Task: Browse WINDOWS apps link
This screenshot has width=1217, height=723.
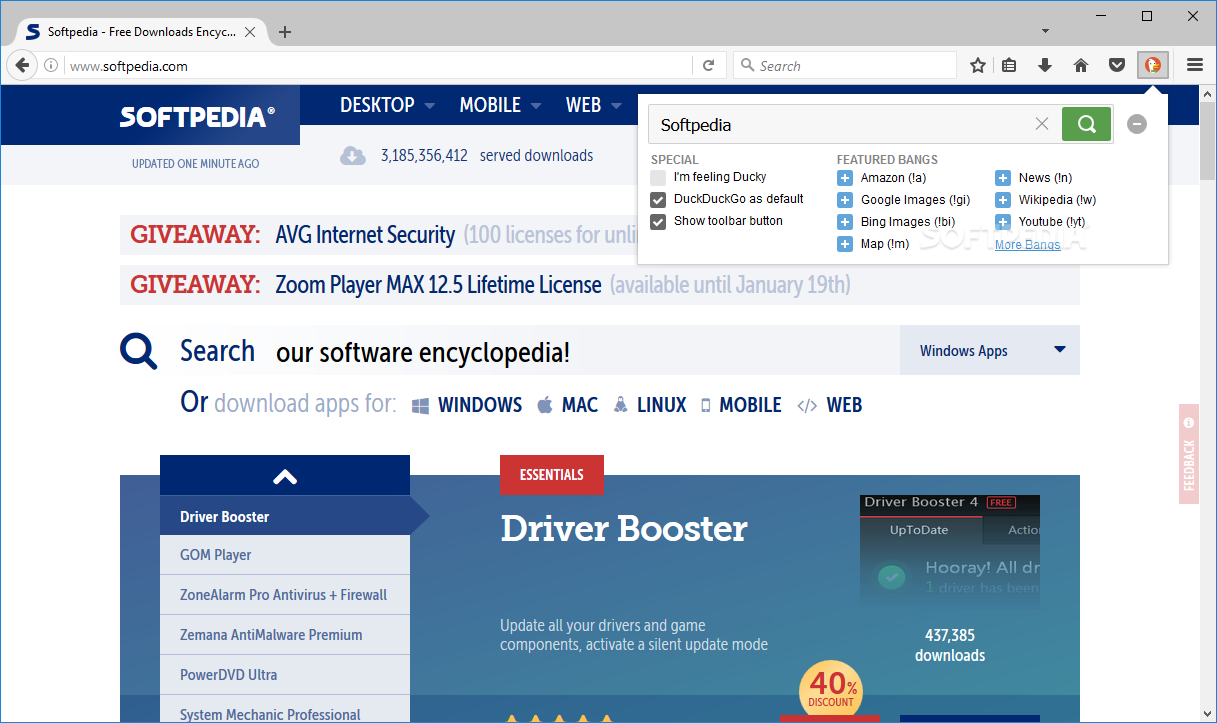Action: (467, 405)
